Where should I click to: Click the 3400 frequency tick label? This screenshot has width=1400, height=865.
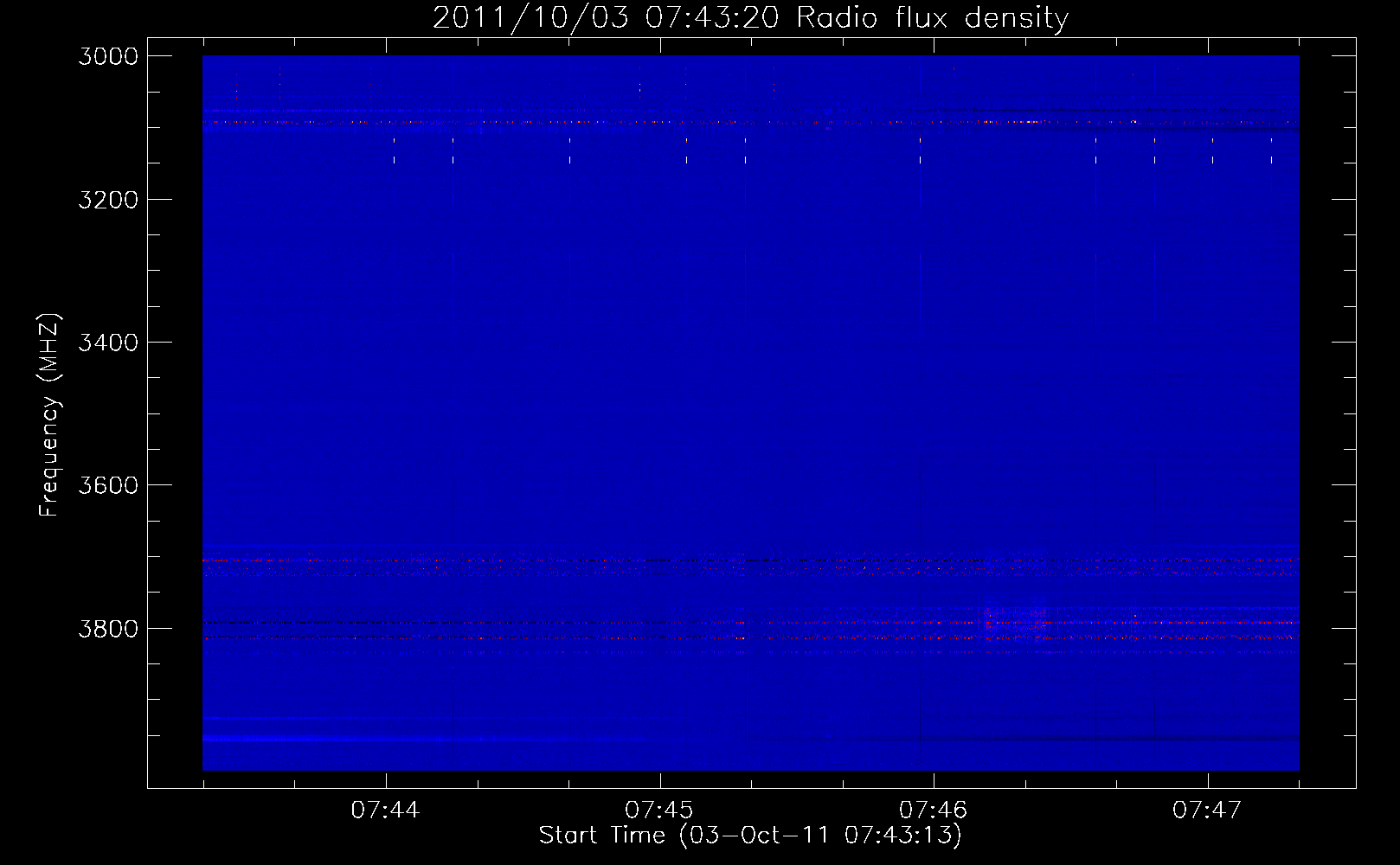[x=108, y=343]
